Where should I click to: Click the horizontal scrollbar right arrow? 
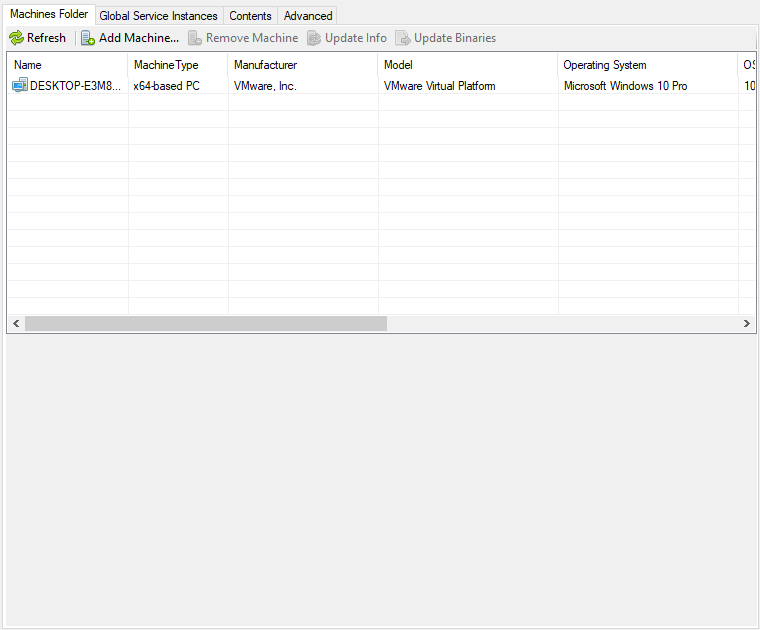(x=746, y=323)
